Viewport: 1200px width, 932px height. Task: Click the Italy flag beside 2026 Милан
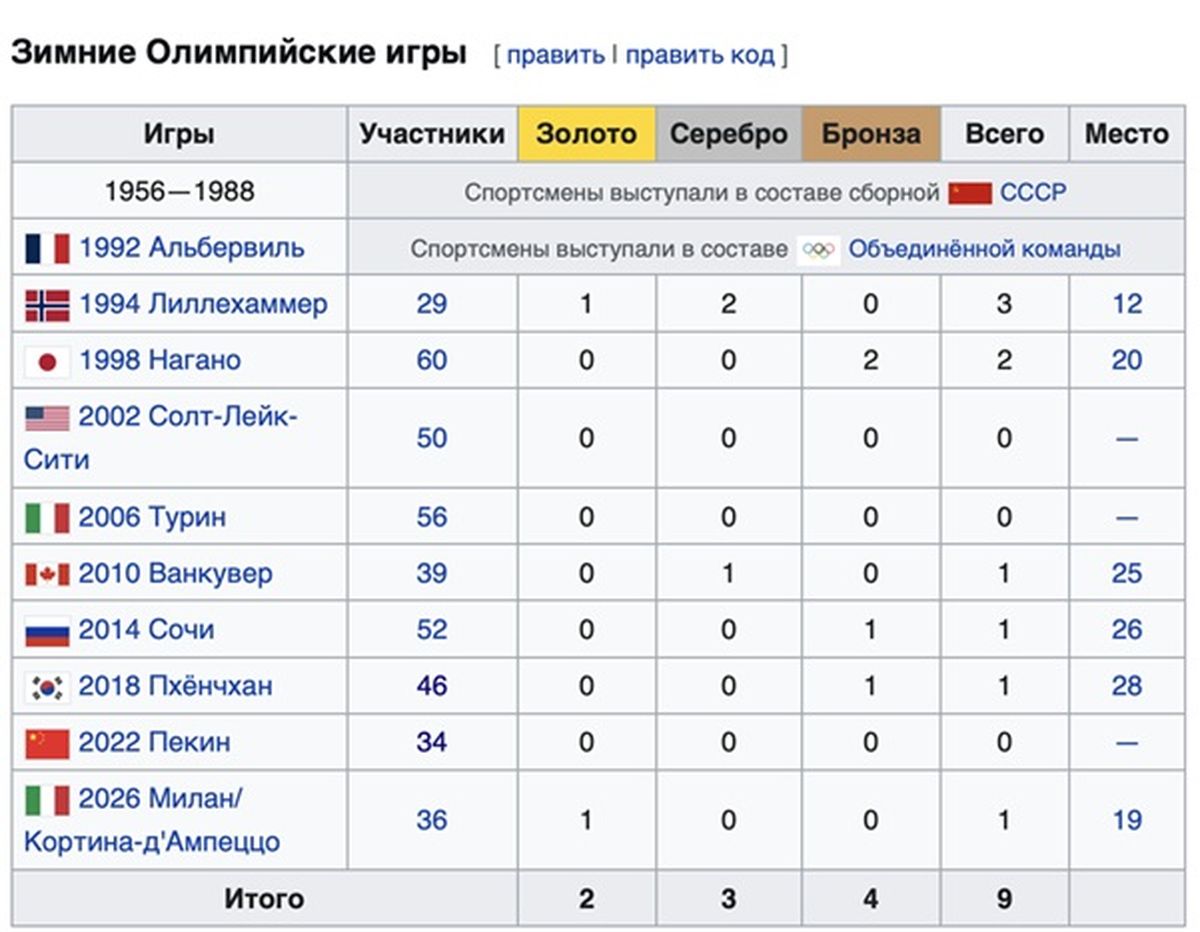tap(47, 800)
